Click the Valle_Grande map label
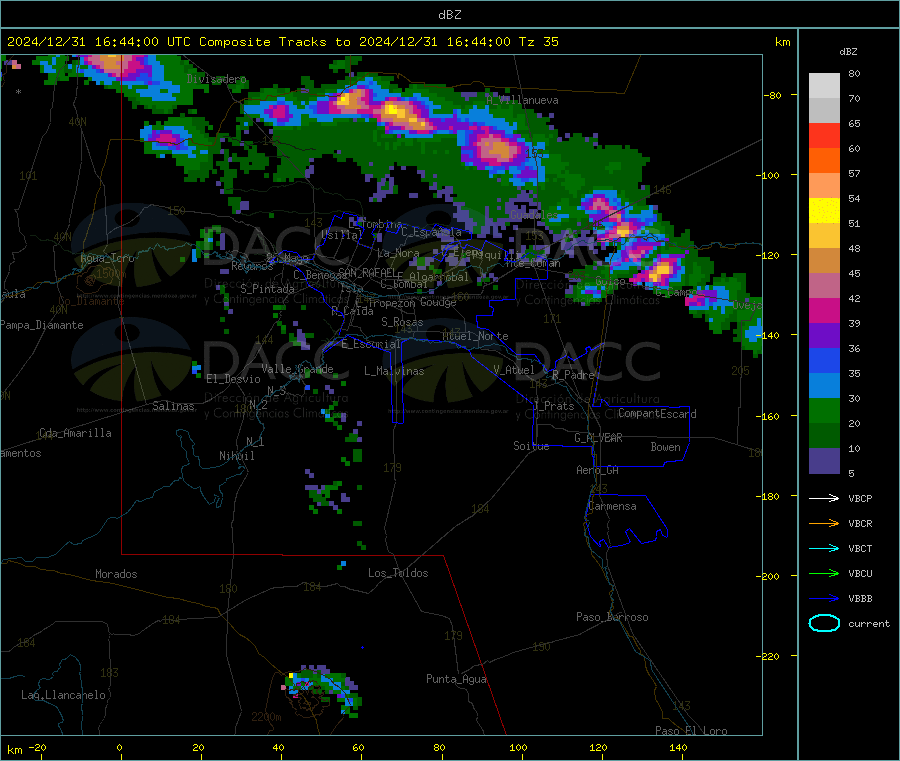This screenshot has height=761, width=900. [x=297, y=369]
